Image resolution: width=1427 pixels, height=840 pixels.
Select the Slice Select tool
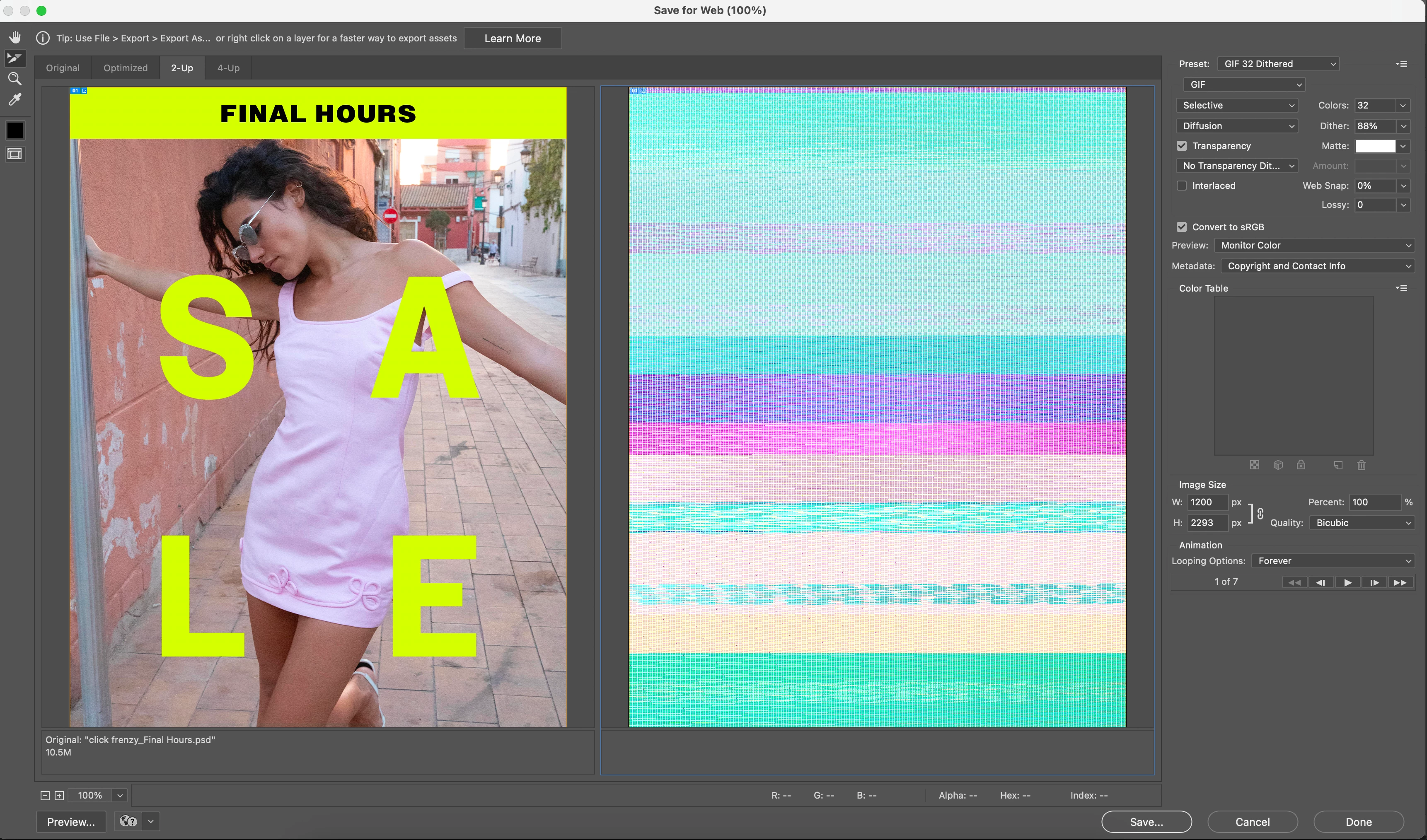point(15,58)
